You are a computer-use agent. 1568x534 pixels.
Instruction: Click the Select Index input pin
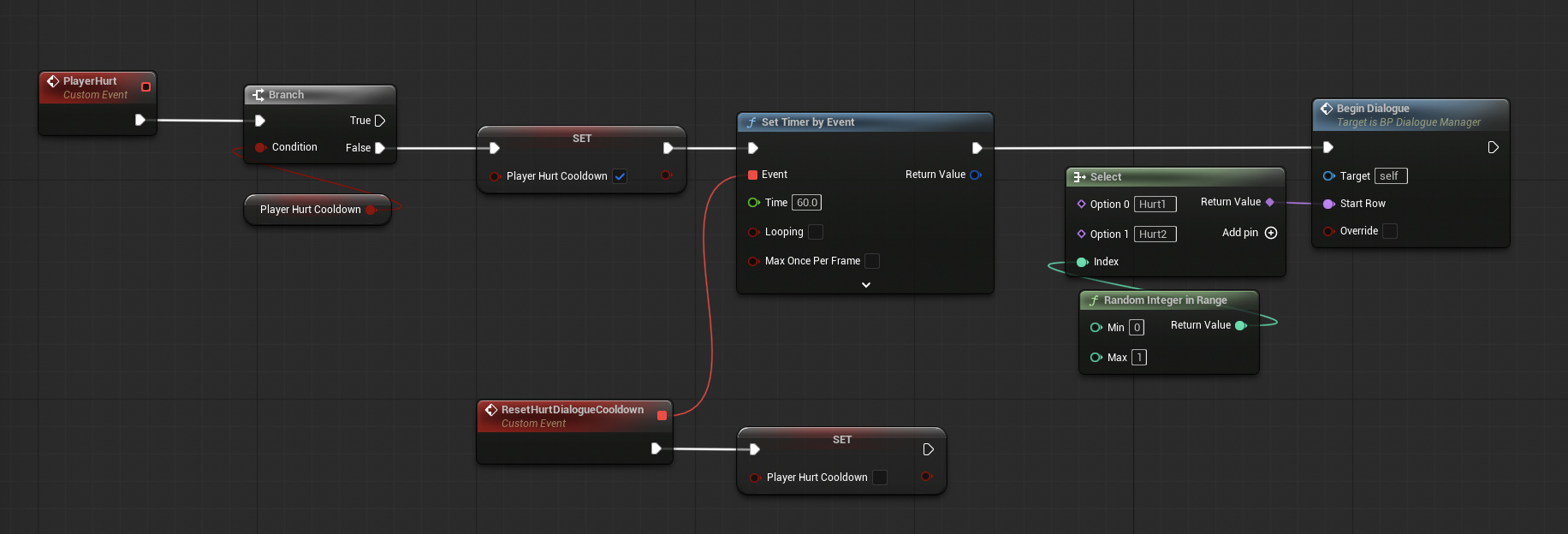(1082, 262)
